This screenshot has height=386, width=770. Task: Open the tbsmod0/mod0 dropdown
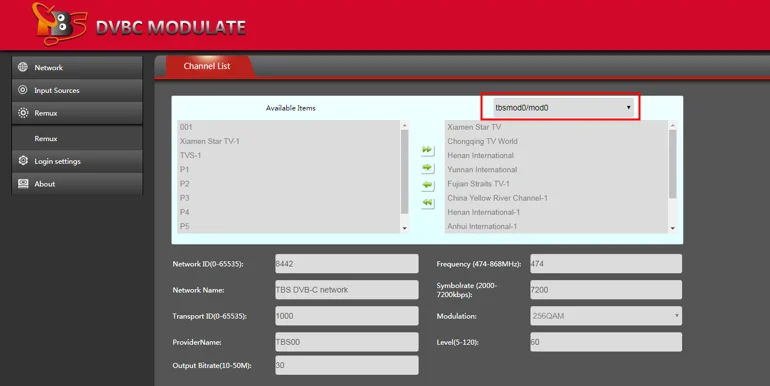coord(563,108)
